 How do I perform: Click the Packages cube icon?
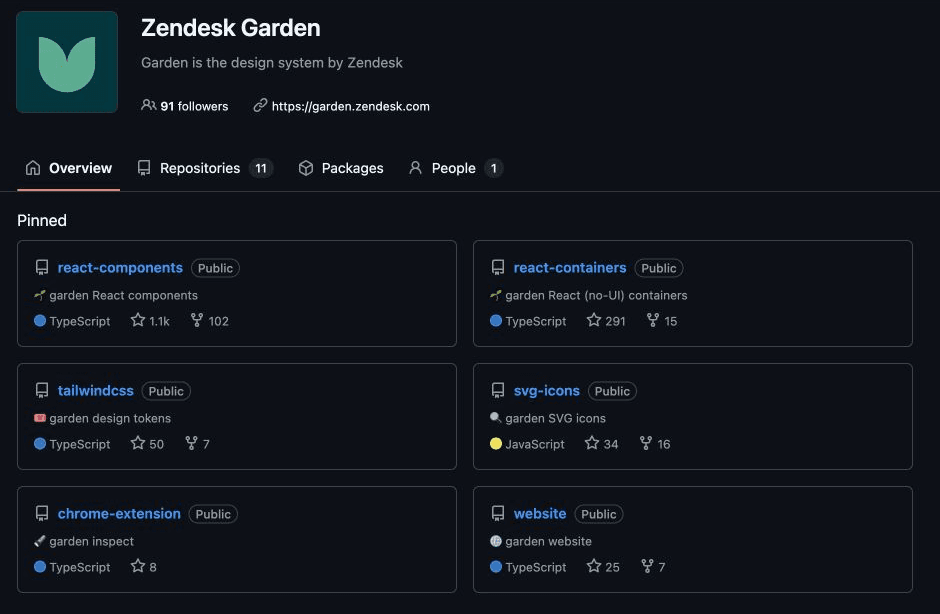click(x=306, y=168)
